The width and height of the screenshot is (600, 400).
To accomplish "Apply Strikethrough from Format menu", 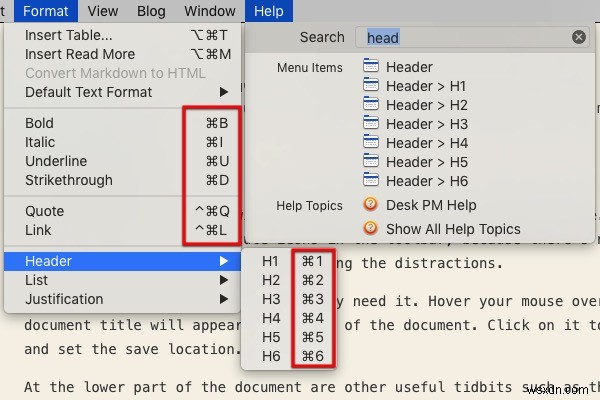I will click(x=122, y=180).
